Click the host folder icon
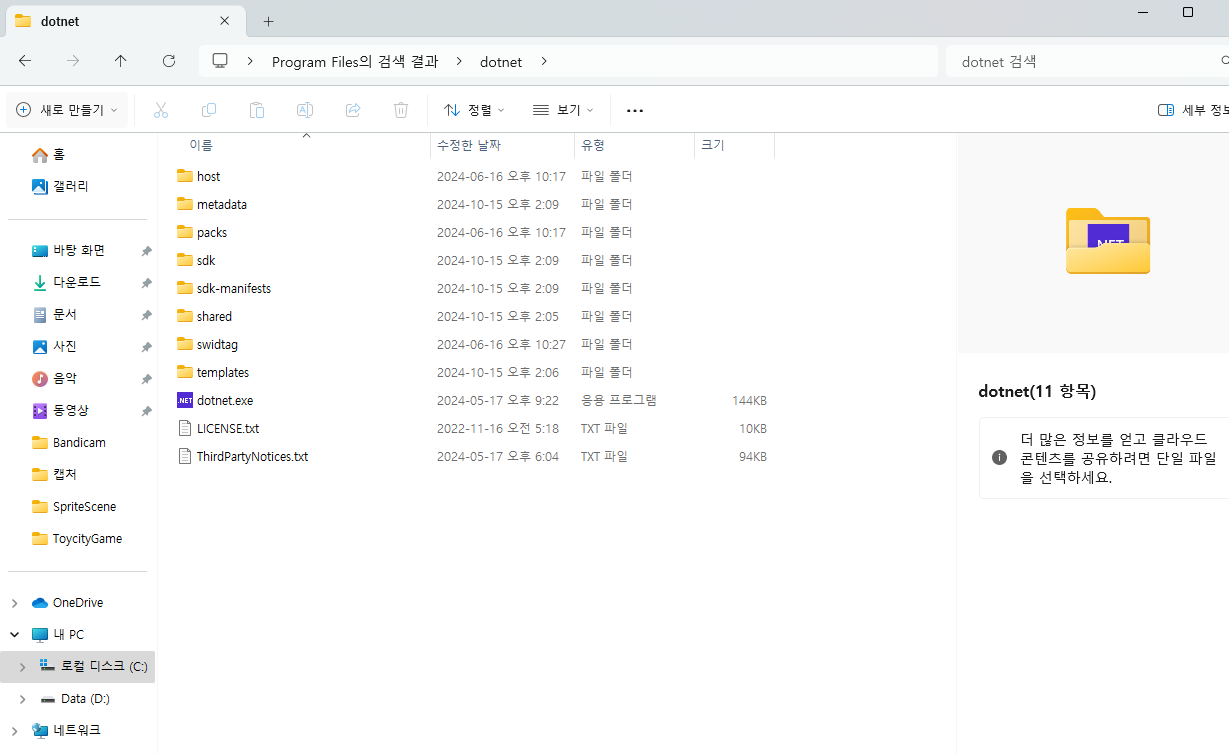The height and width of the screenshot is (754, 1229). [184, 176]
